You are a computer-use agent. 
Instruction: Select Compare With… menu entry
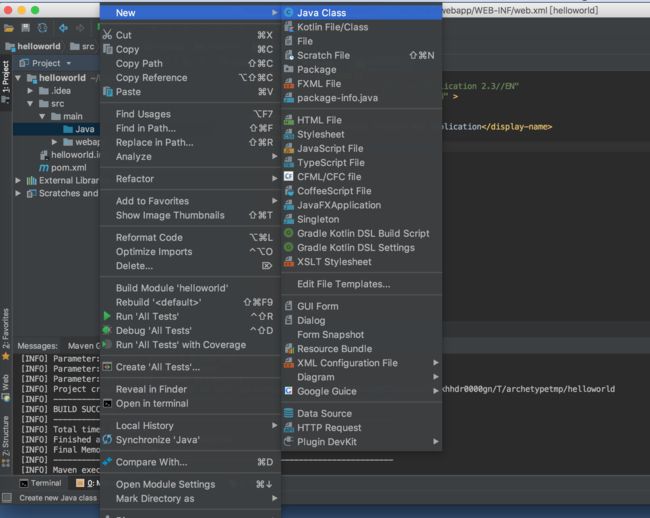[x=190, y=462]
